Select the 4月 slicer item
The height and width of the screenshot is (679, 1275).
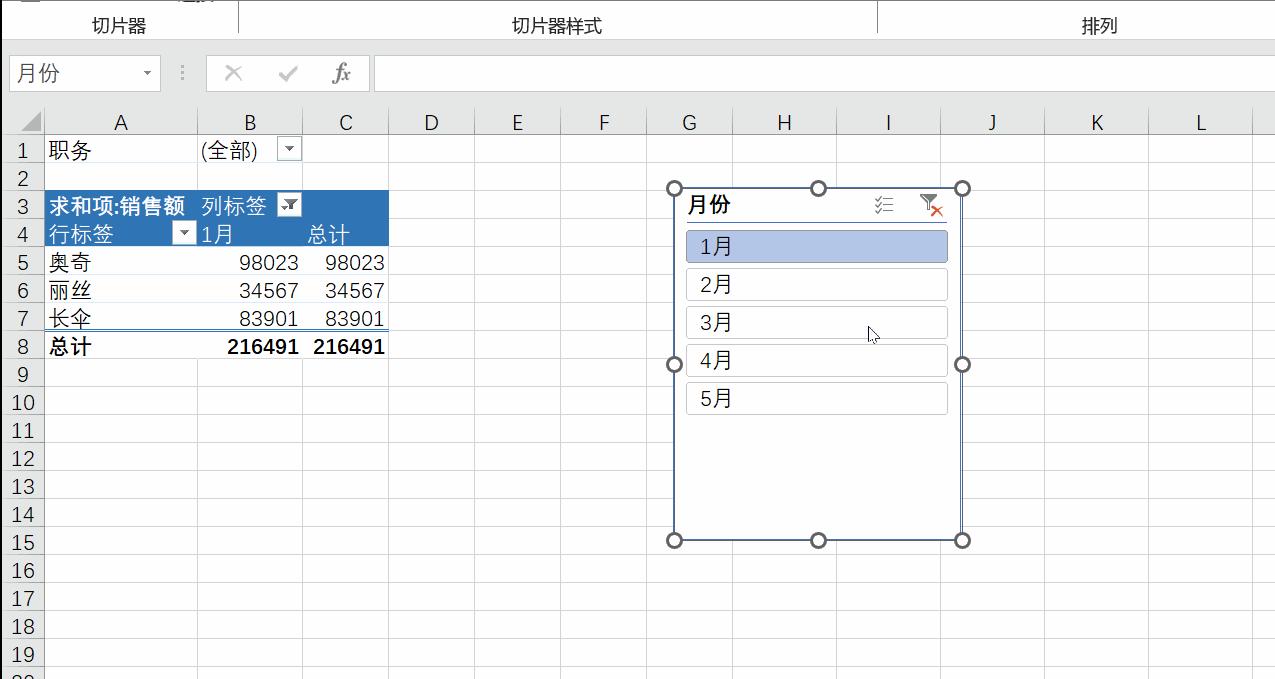click(816, 360)
